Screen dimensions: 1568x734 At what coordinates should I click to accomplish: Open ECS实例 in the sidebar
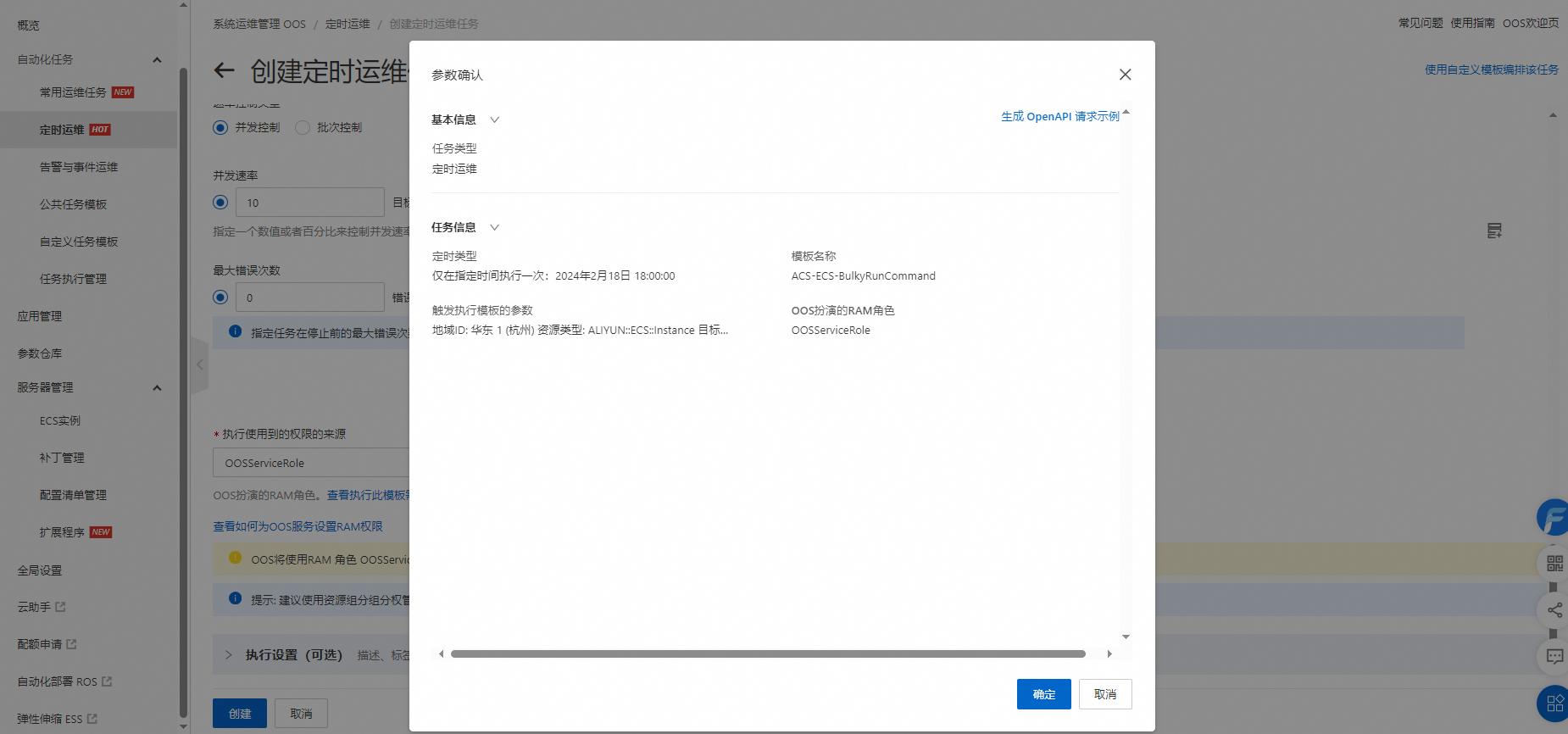tap(60, 420)
